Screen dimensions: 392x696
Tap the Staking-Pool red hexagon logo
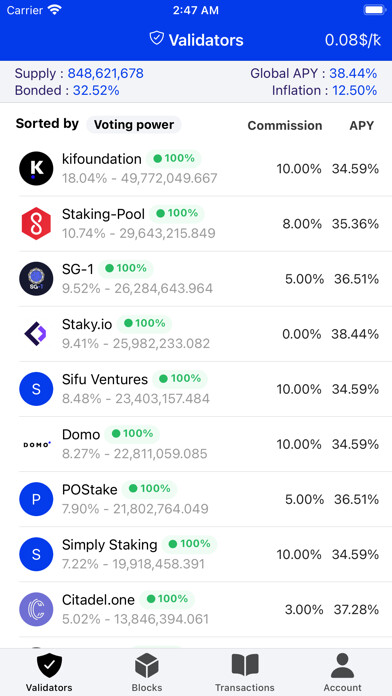pyautogui.click(x=36, y=224)
